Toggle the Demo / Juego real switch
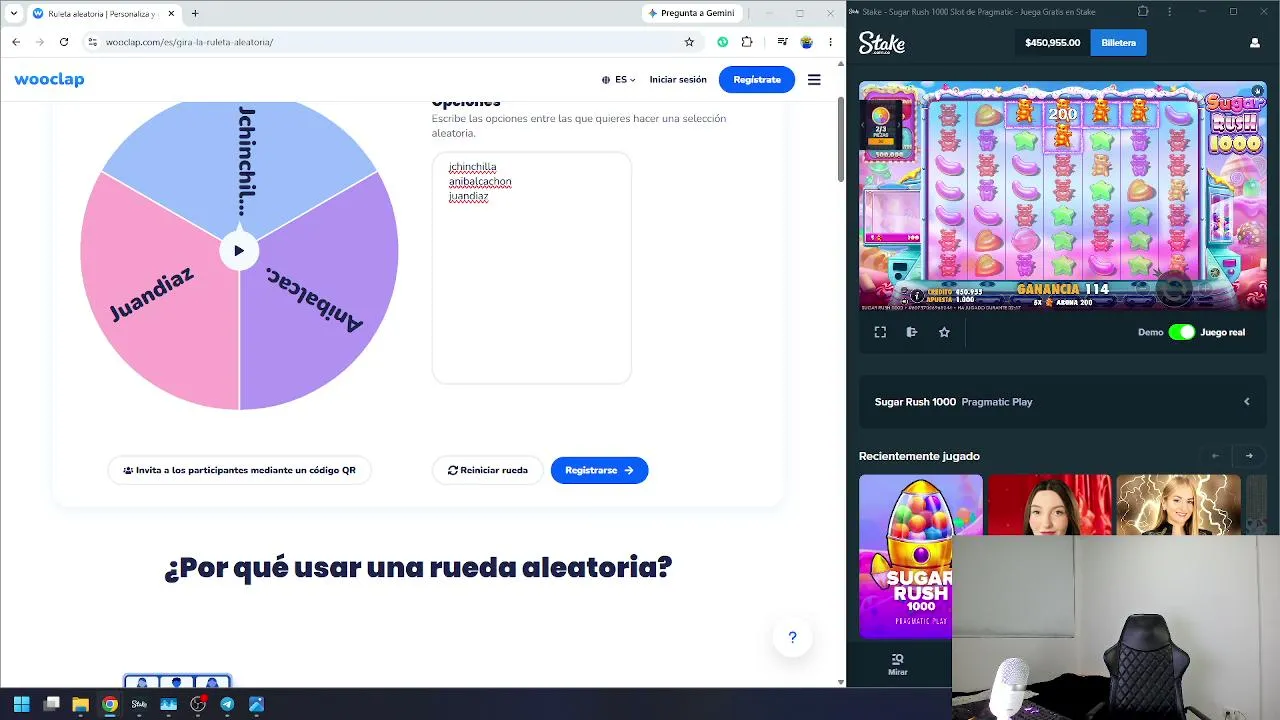Screen dimensions: 1280x720 click(x=1182, y=332)
